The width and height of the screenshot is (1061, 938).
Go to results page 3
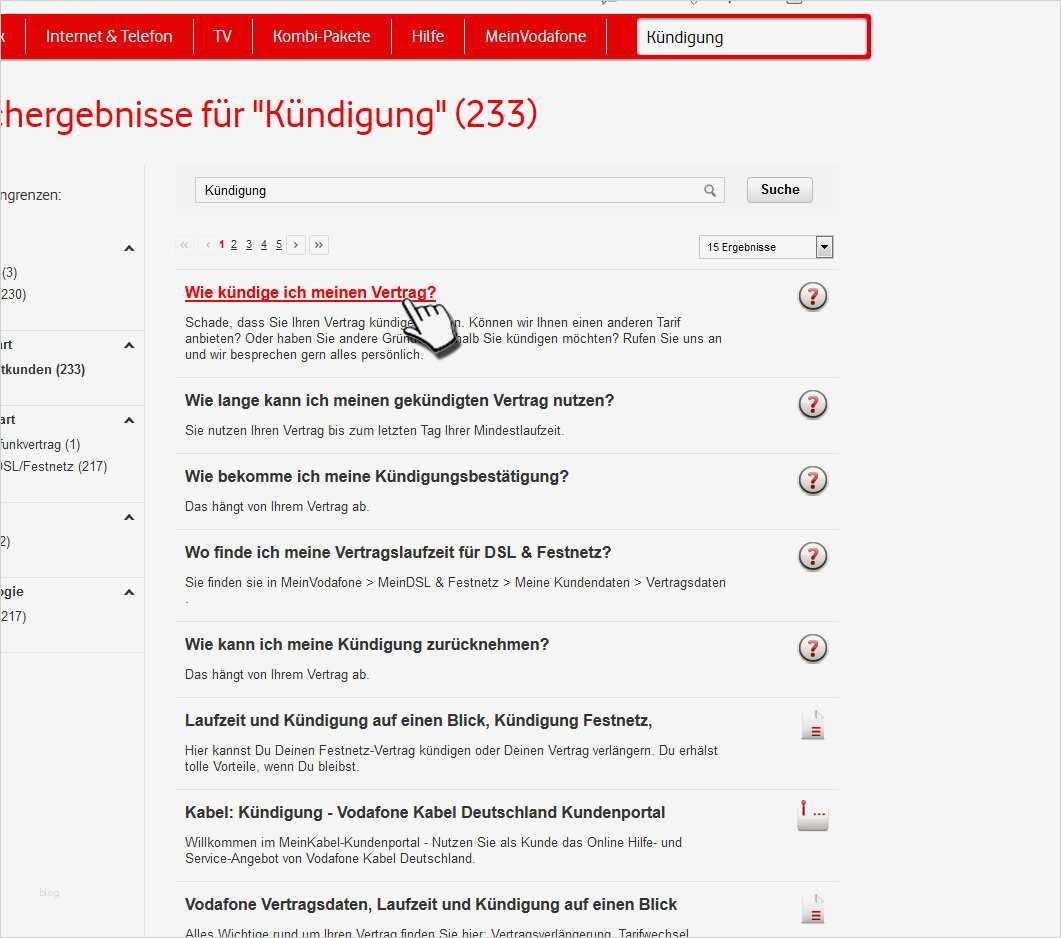click(249, 245)
